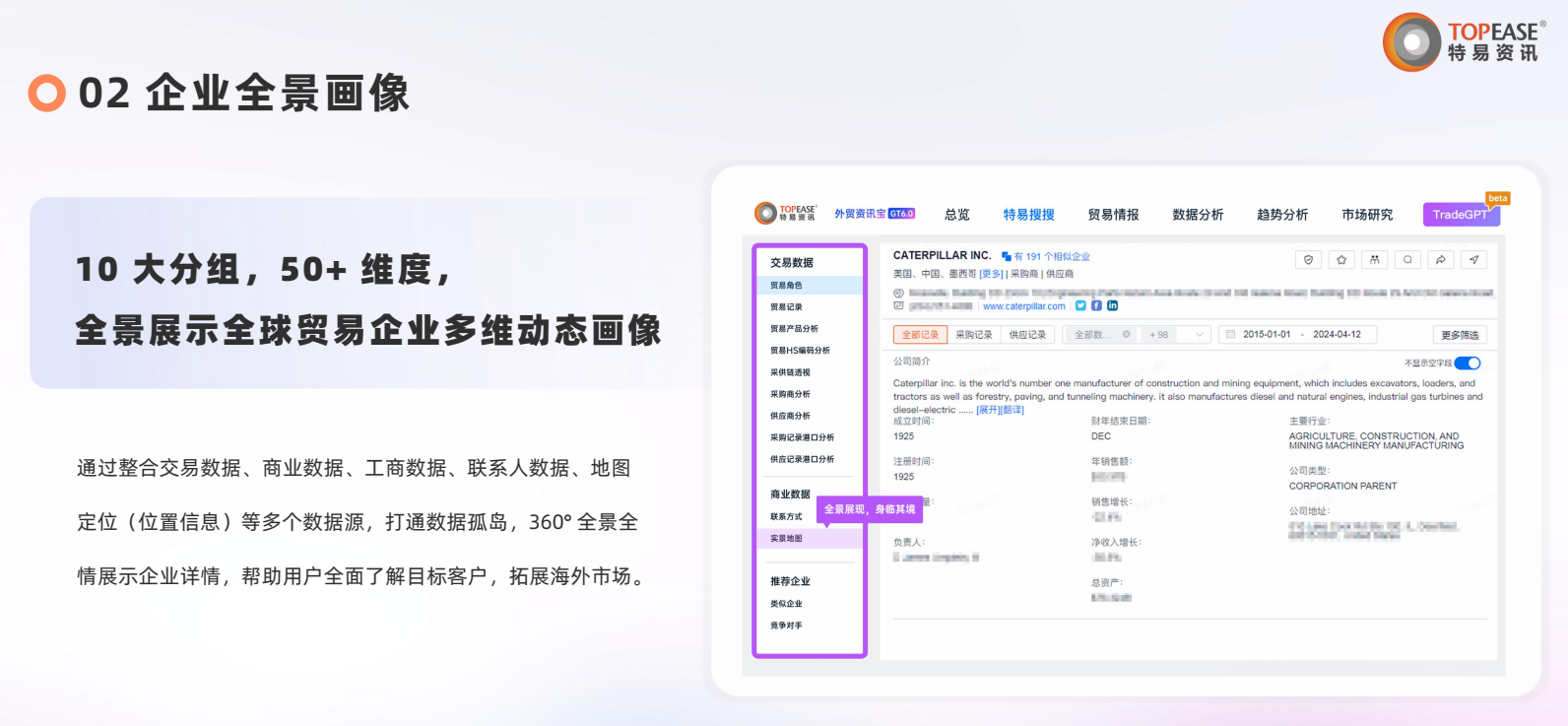Viewport: 1568px width, 726px height.
Task: Click the AGRICULTURE, CONSTRUCTION, AND MINING industry text
Action: [1376, 440]
